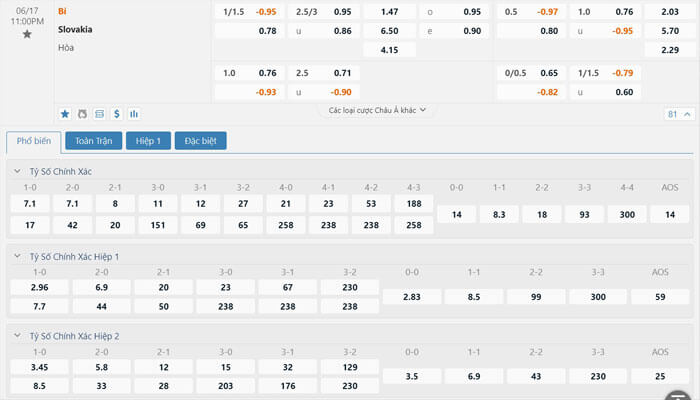Image resolution: width=700 pixels, height=400 pixels.
Task: Choose the -0.93 handicap odds
Action: 250,92
